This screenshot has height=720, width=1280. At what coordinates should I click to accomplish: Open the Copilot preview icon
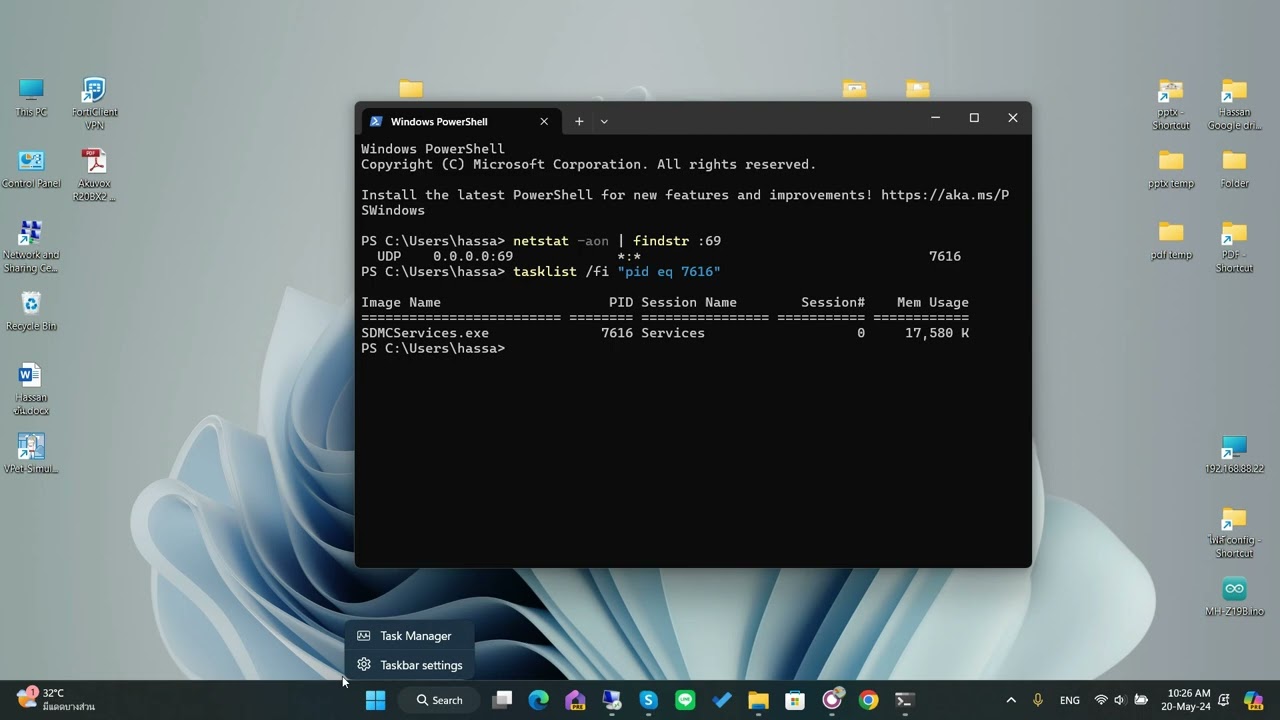[1254, 700]
